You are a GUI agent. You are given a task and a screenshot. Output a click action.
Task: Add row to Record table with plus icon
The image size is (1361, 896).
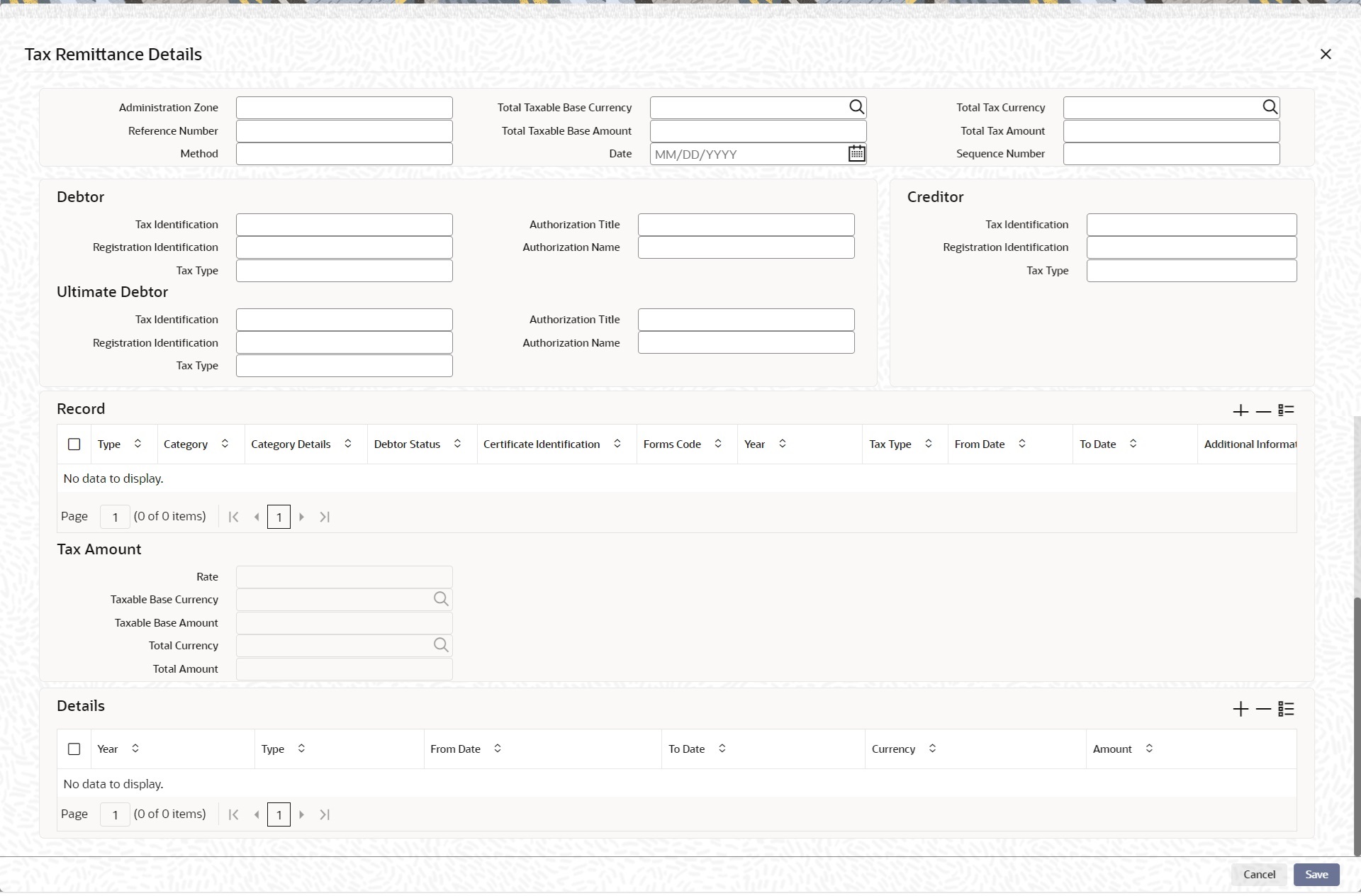[x=1240, y=410]
